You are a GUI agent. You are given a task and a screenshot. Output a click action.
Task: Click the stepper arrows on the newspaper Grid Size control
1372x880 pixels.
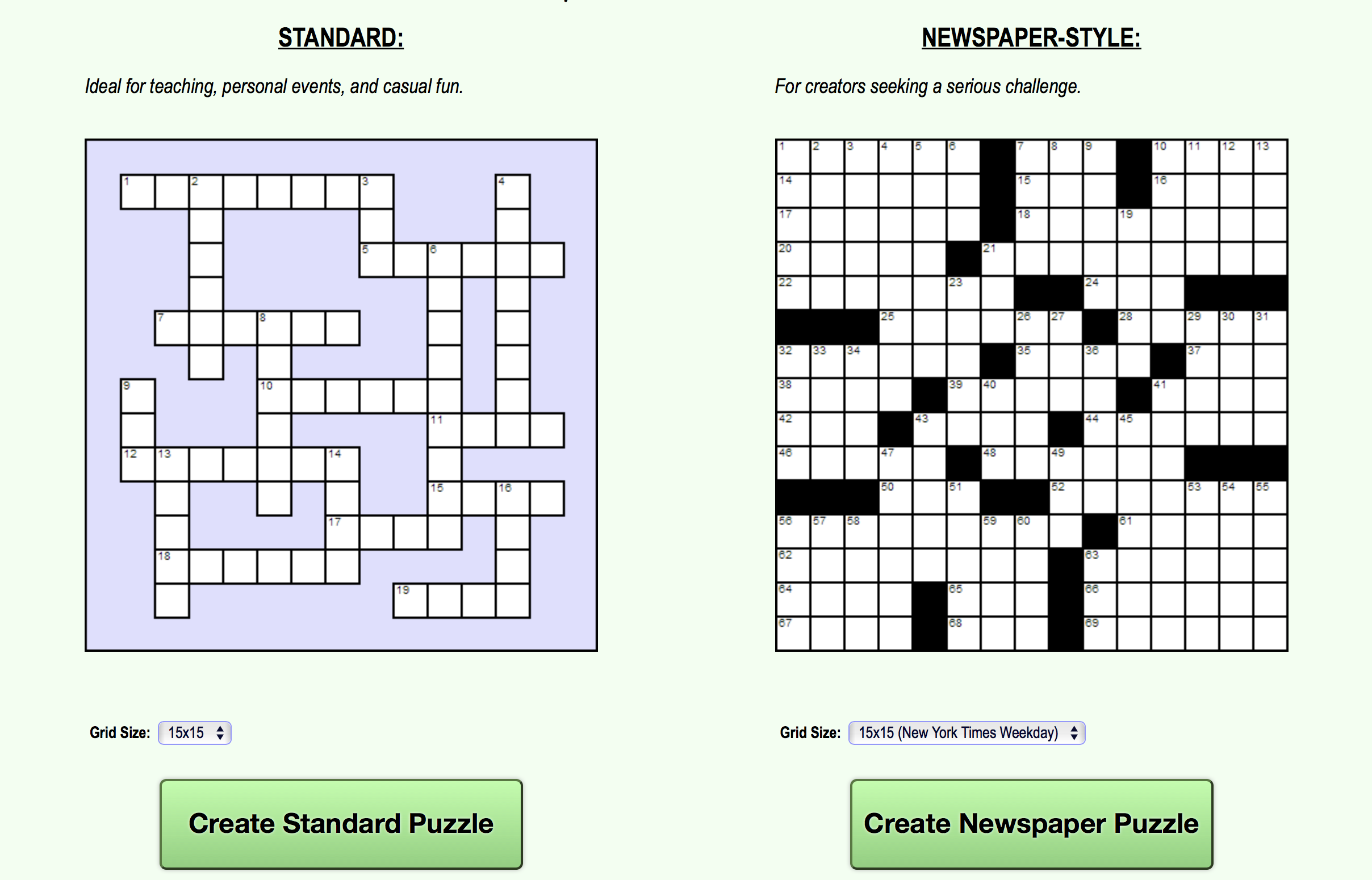click(1073, 733)
